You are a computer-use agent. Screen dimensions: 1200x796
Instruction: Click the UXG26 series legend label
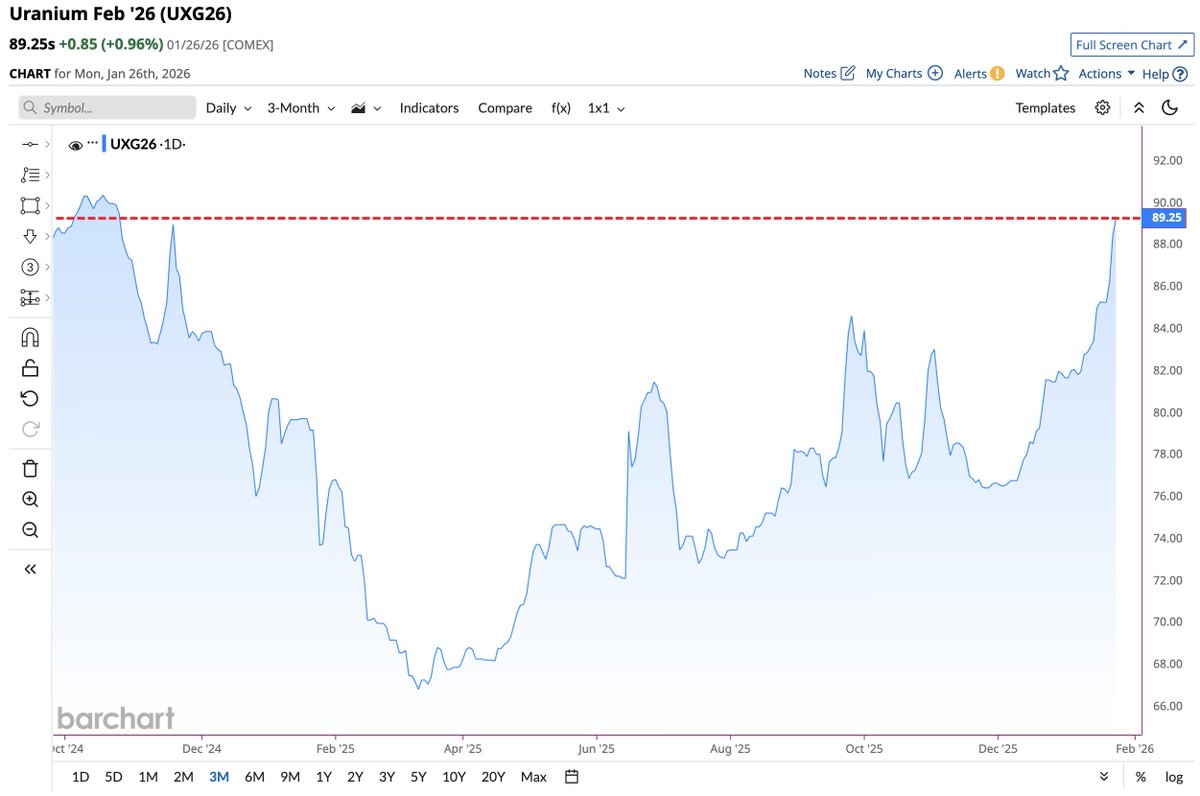tap(133, 145)
